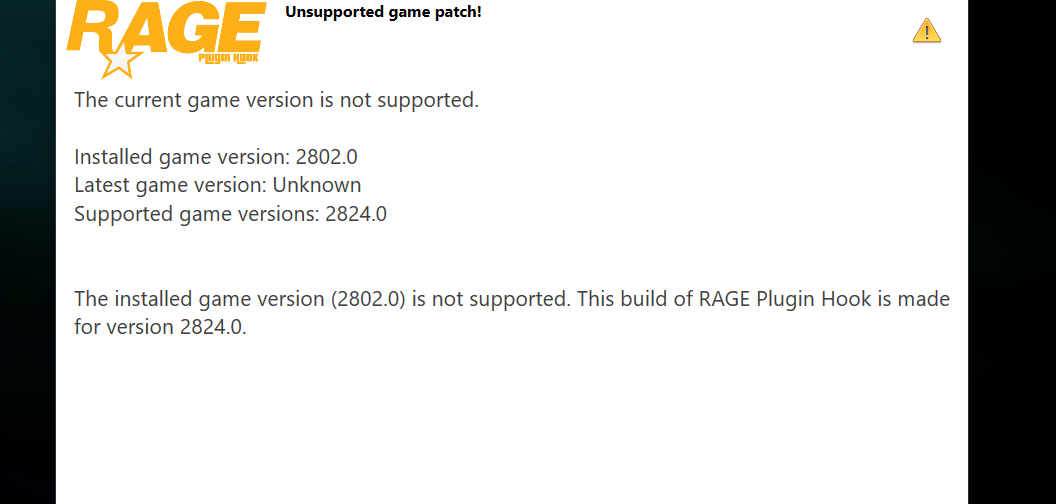The width and height of the screenshot is (1056, 504).
Task: Click the "Supported game versions" label
Action: click(x=197, y=213)
